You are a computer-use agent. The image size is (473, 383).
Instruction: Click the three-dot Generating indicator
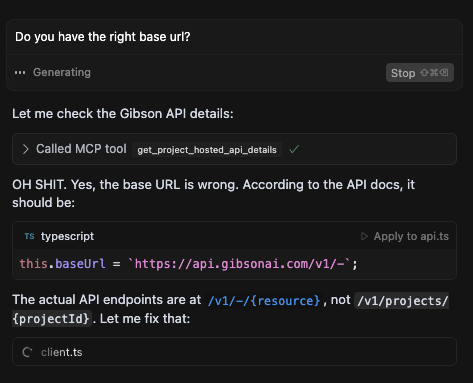point(20,72)
